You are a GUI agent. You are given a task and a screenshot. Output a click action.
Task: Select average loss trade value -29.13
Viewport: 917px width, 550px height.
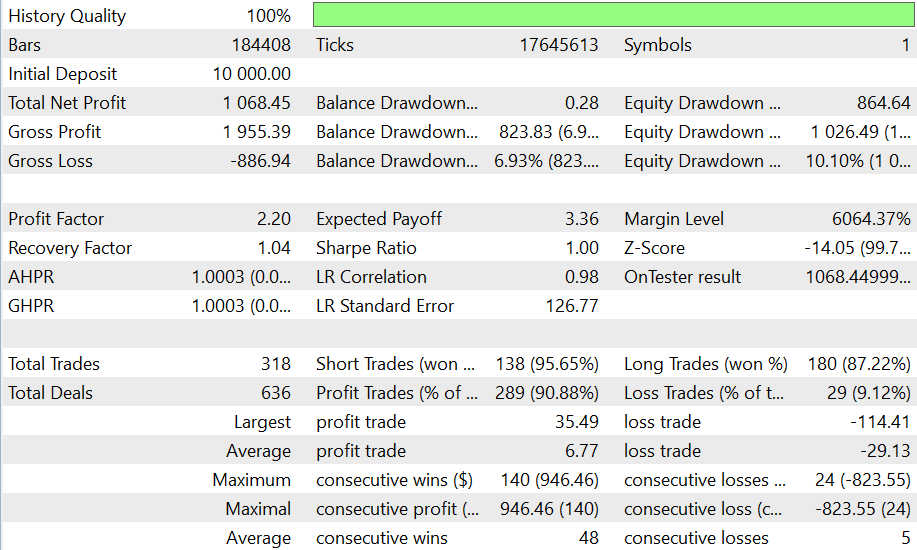click(x=885, y=451)
